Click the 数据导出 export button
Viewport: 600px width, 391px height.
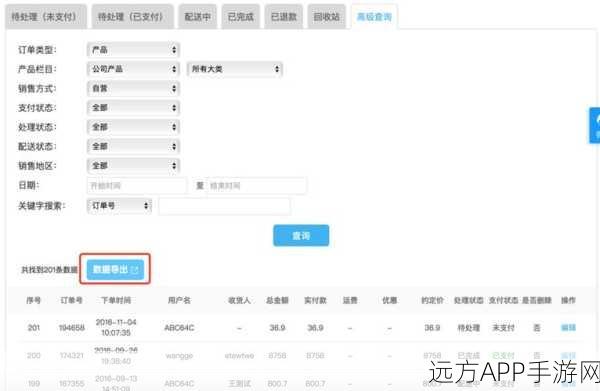115,270
